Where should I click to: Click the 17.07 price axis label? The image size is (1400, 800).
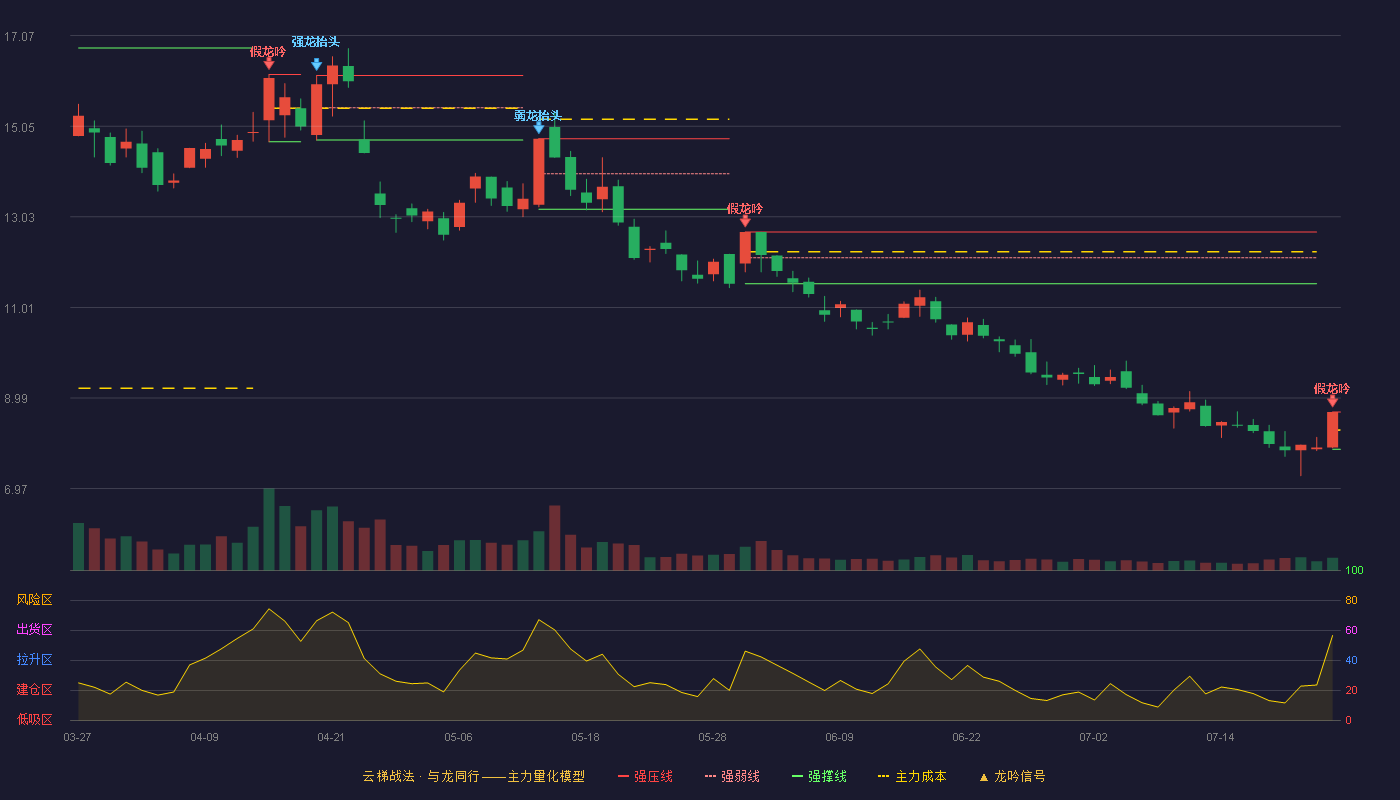(19, 37)
